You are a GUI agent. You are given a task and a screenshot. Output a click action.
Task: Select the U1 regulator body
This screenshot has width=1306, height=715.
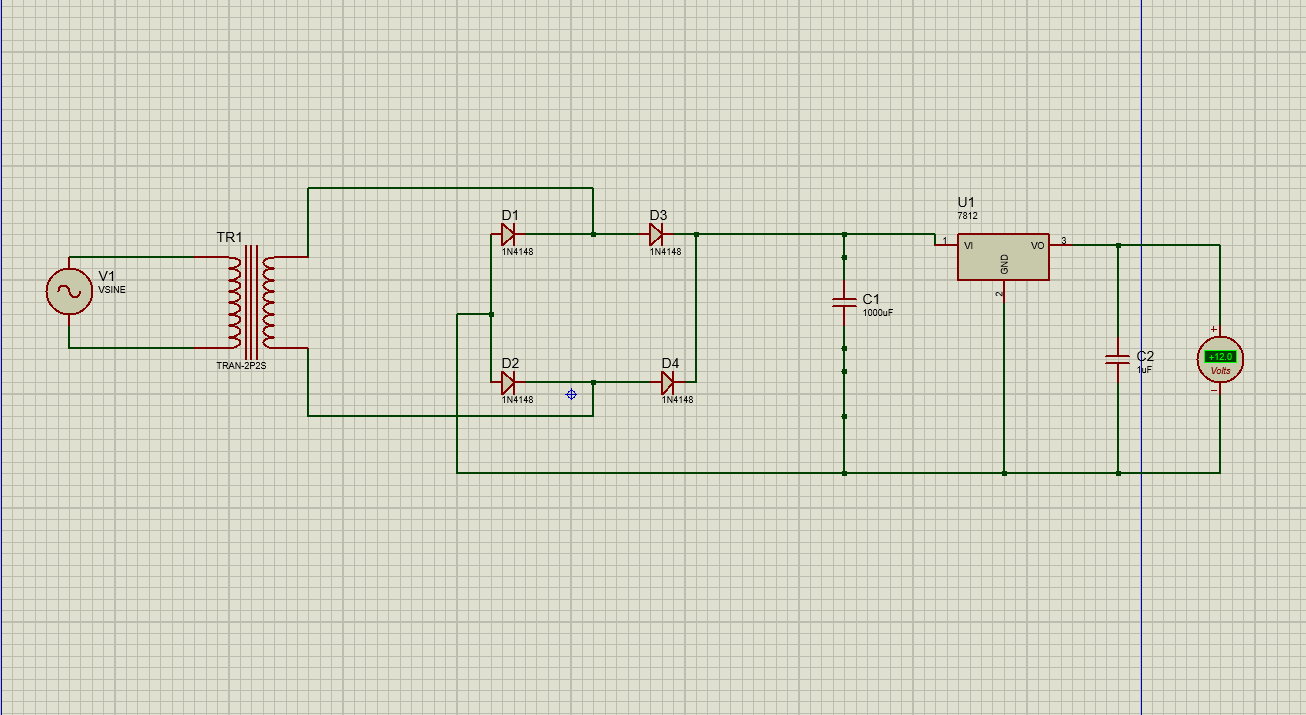[1003, 257]
